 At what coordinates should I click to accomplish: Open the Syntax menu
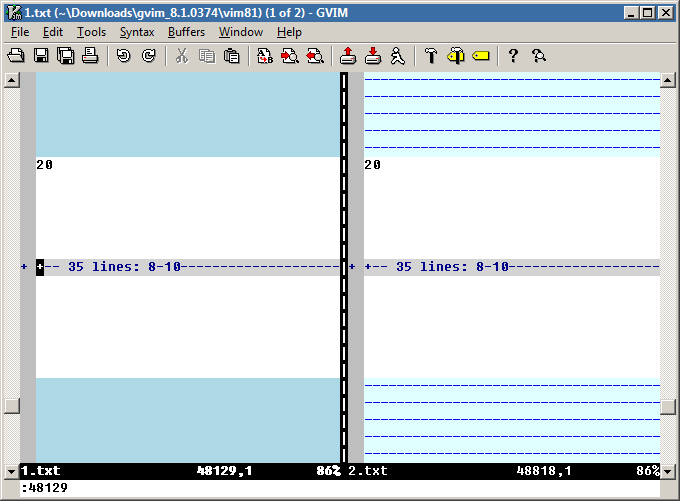[137, 32]
